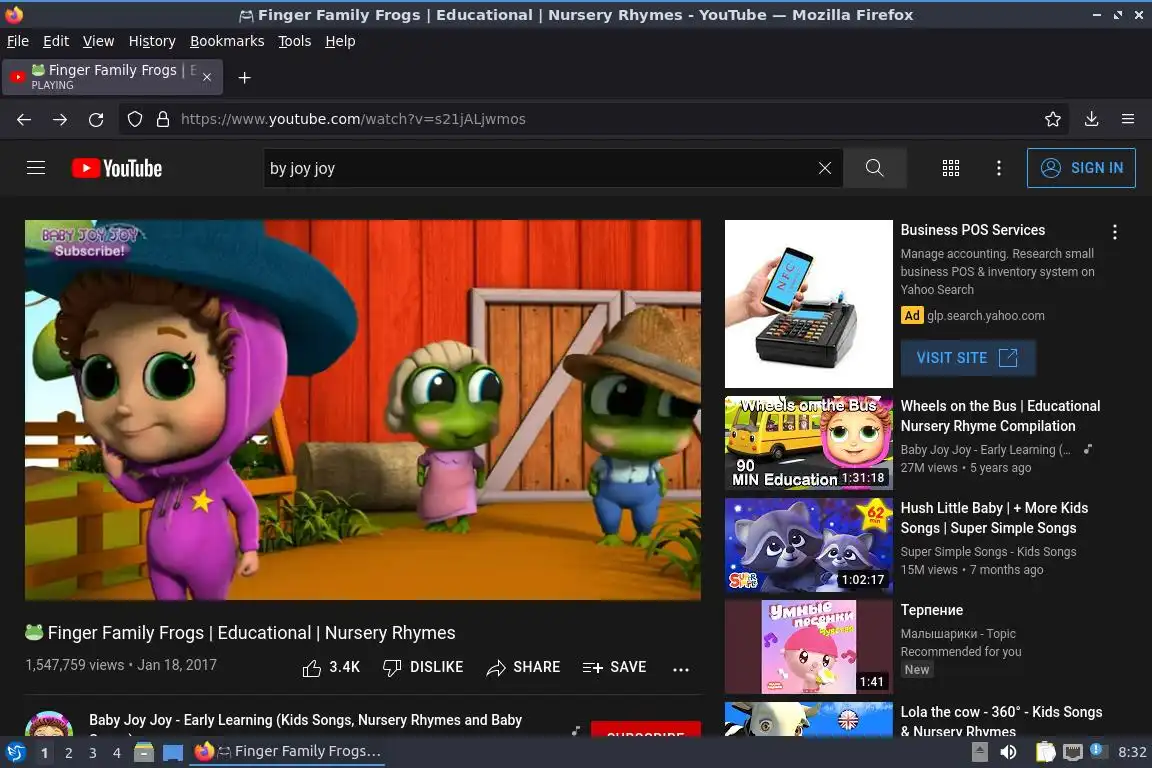Open the Edit menu

pyautogui.click(x=56, y=41)
